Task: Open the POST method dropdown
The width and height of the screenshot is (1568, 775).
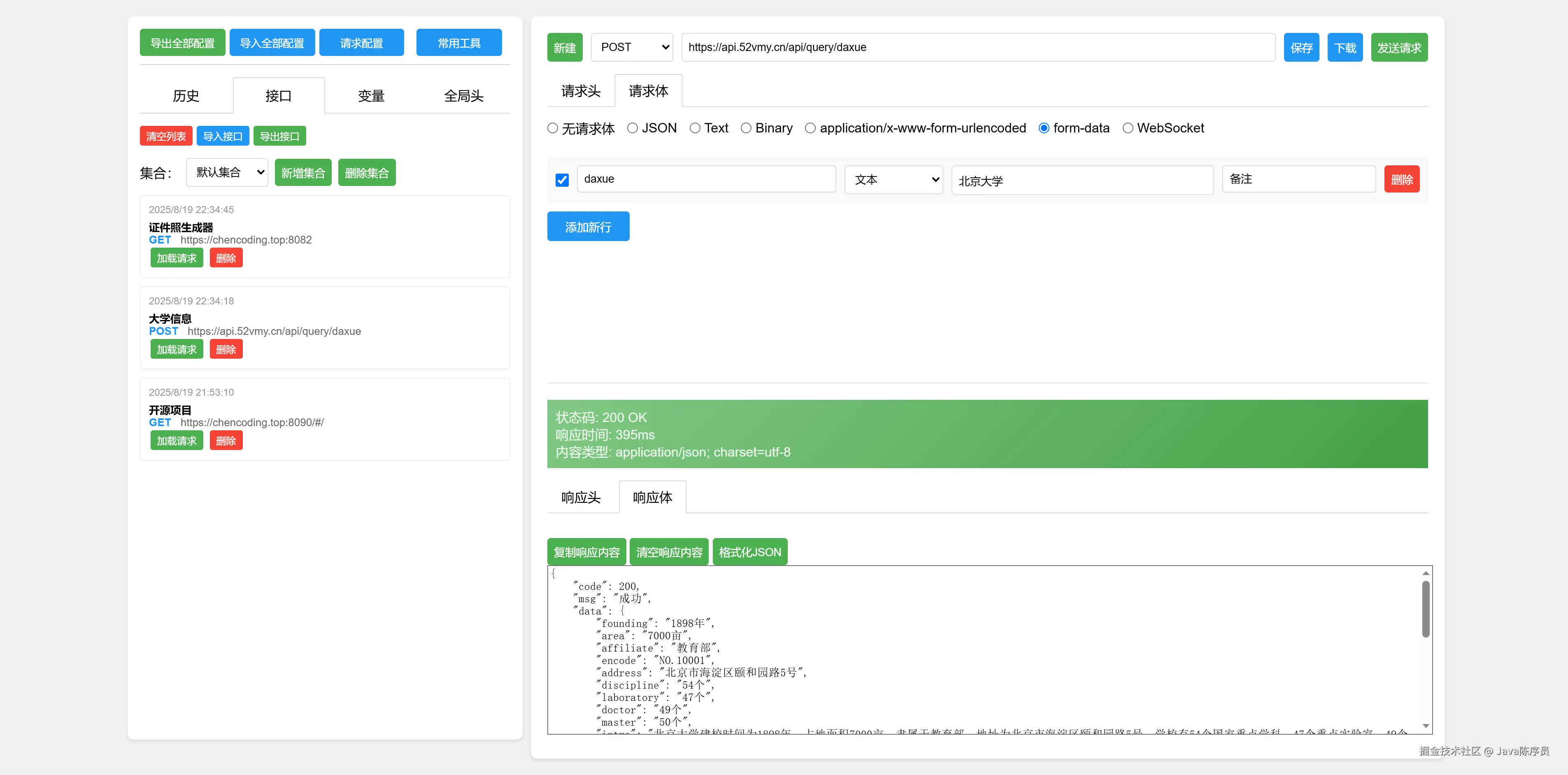Action: [631, 47]
